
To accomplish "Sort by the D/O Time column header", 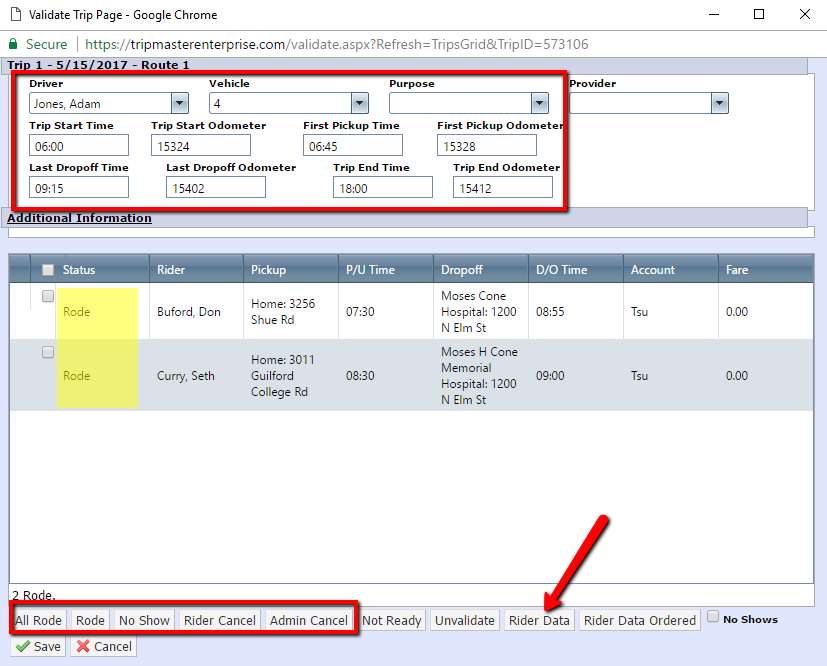I will [562, 270].
